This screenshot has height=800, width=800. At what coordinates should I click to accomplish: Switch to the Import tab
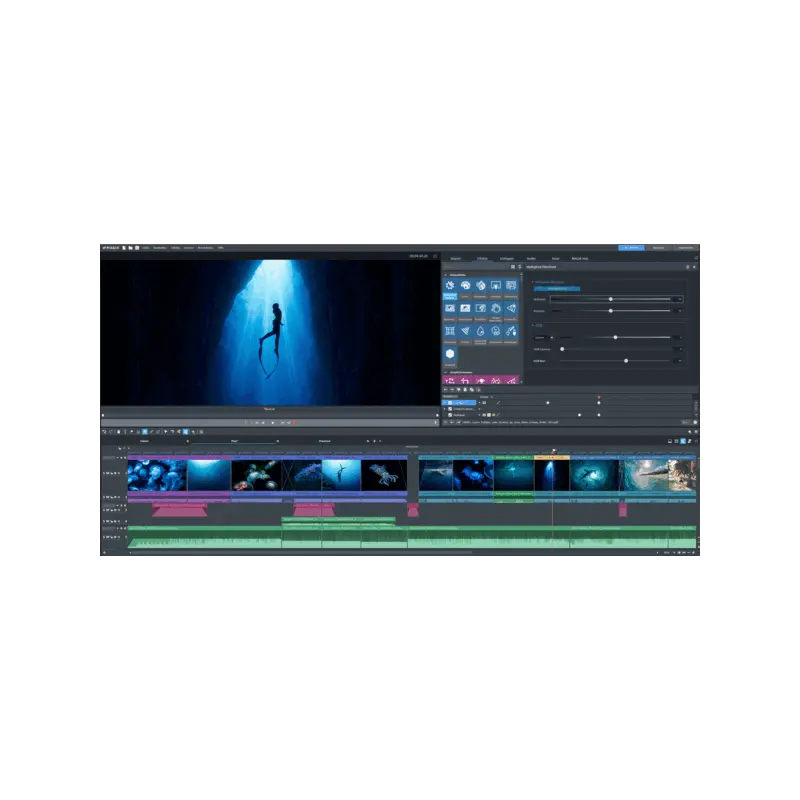pos(456,259)
